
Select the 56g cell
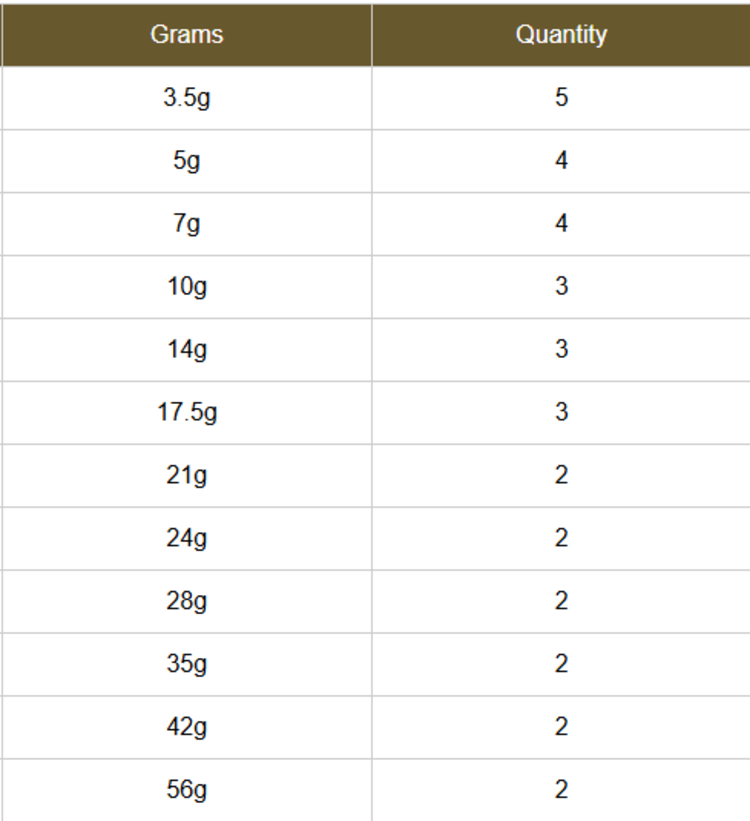click(187, 791)
